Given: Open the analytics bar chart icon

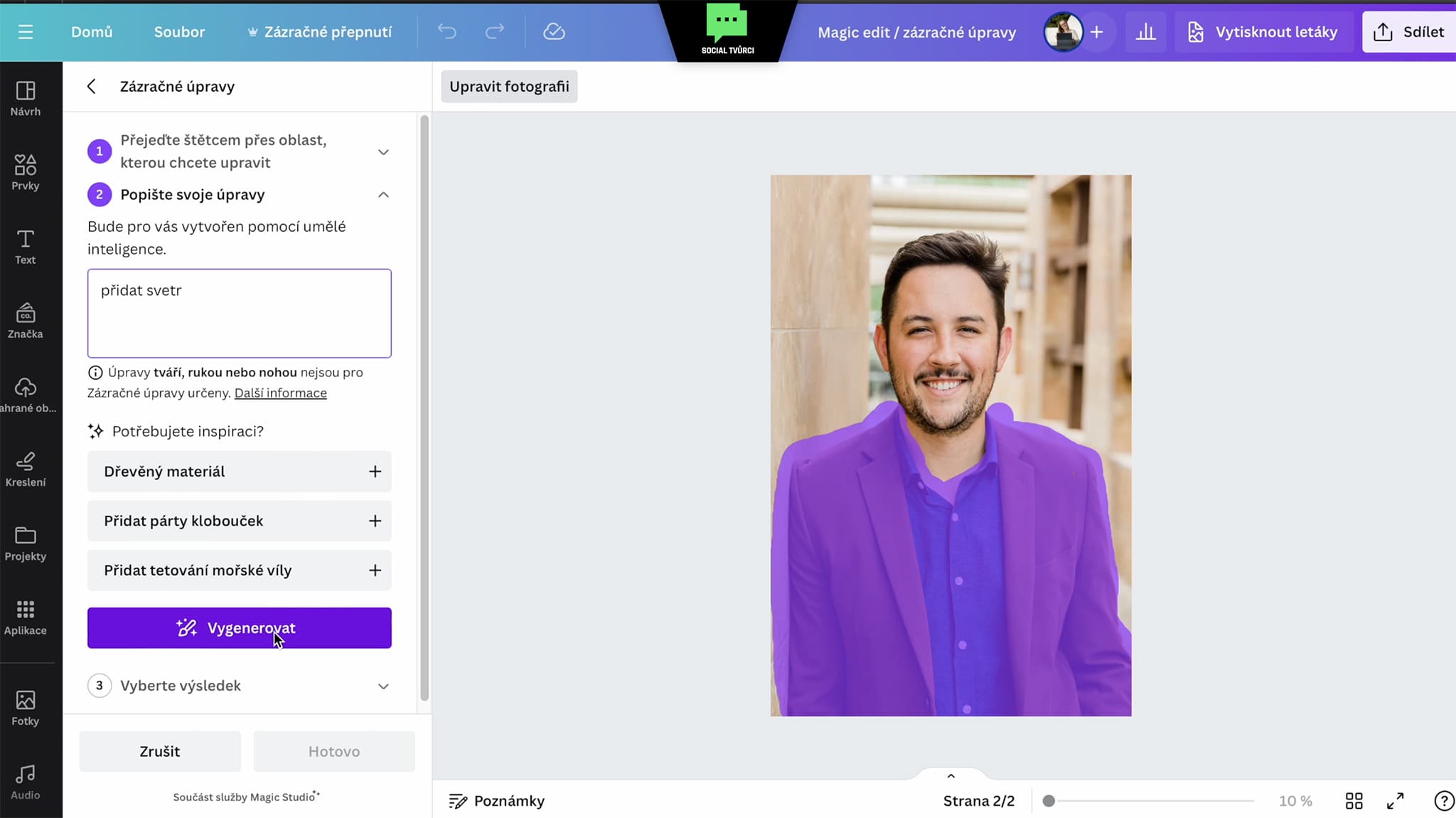Looking at the screenshot, I should click(1145, 32).
